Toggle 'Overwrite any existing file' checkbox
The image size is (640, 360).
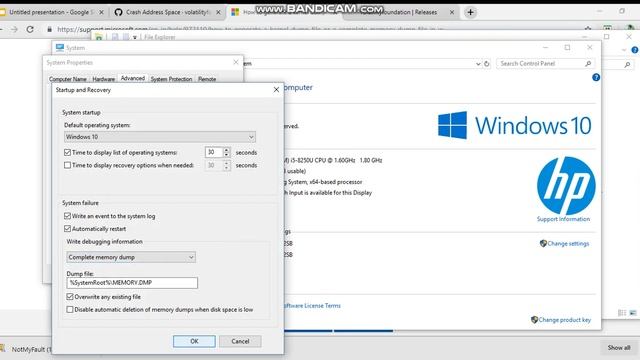coord(70,297)
